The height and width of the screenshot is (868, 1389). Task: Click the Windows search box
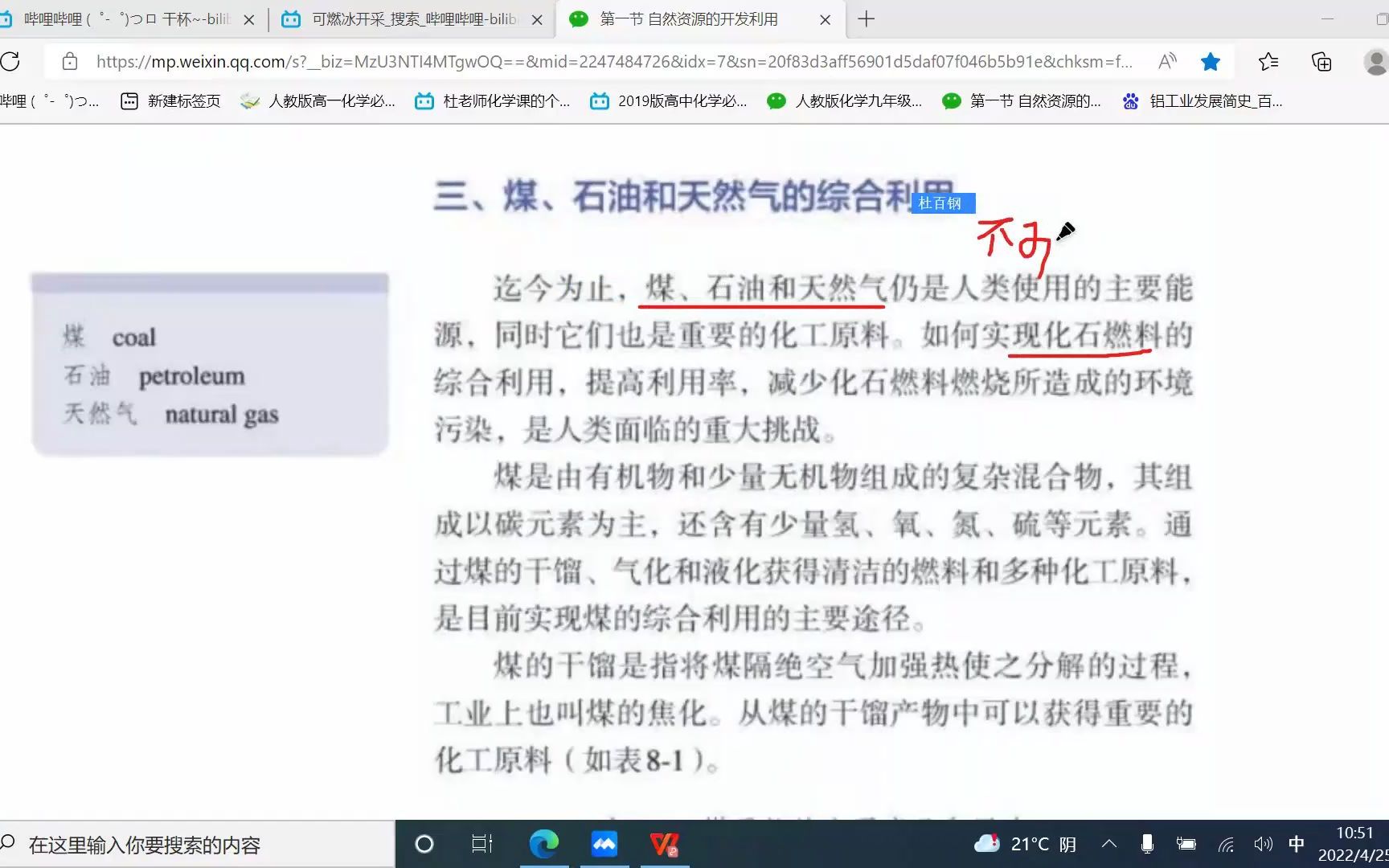coord(197,845)
